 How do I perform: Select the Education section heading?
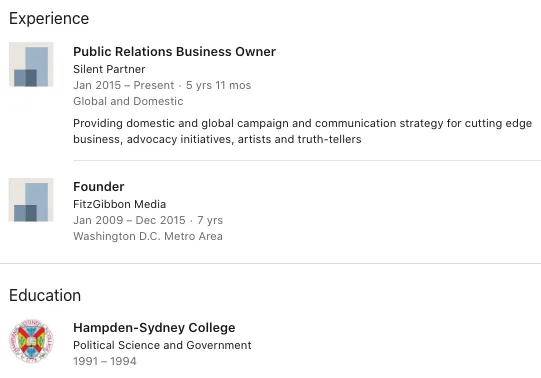[x=45, y=296]
